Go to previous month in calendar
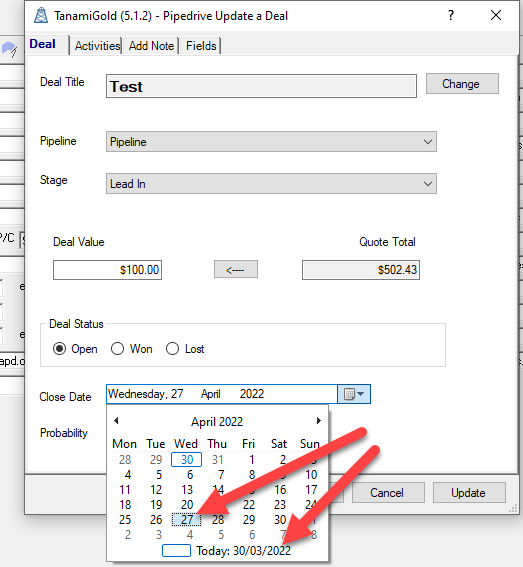This screenshot has width=523, height=567. tap(116, 421)
